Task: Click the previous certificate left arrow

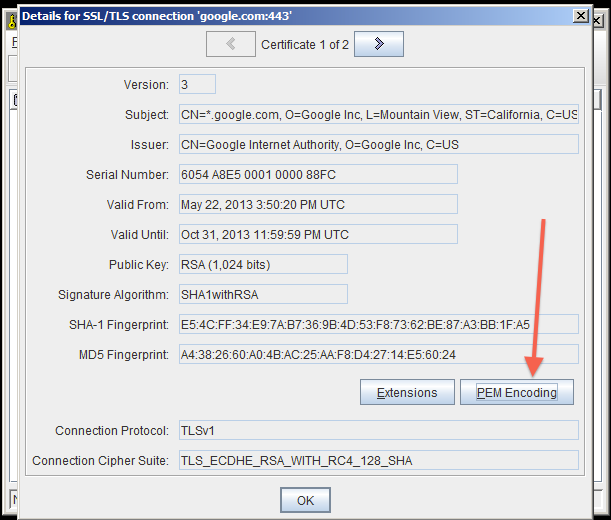Action: [231, 44]
